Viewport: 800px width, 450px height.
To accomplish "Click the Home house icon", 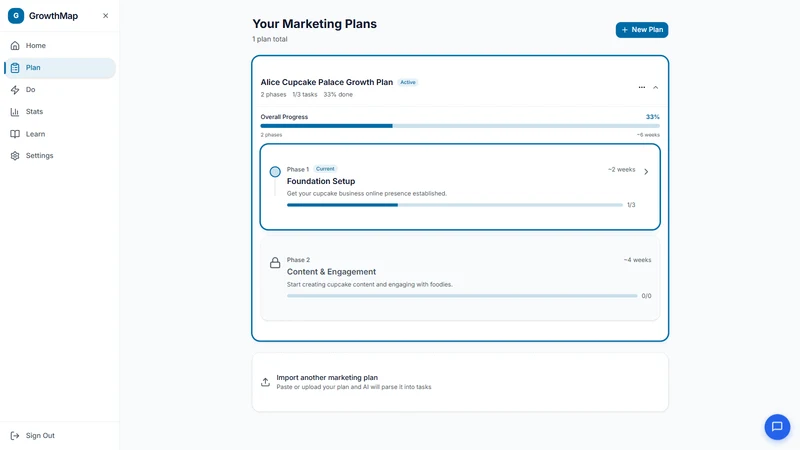I will click(15, 45).
